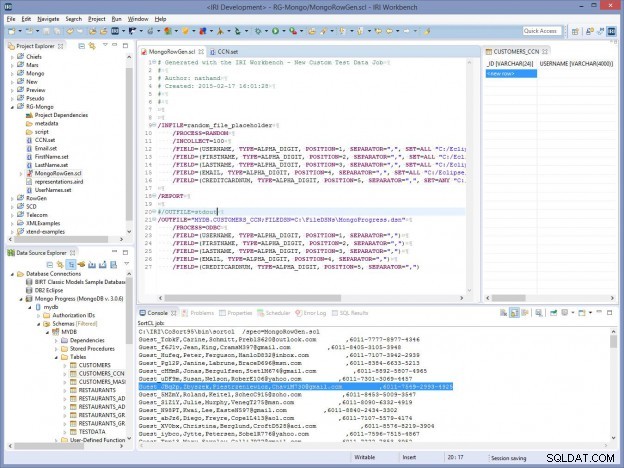Expand the Mongo project
The height and width of the screenshot is (468, 624).
pyautogui.click(x=12, y=74)
